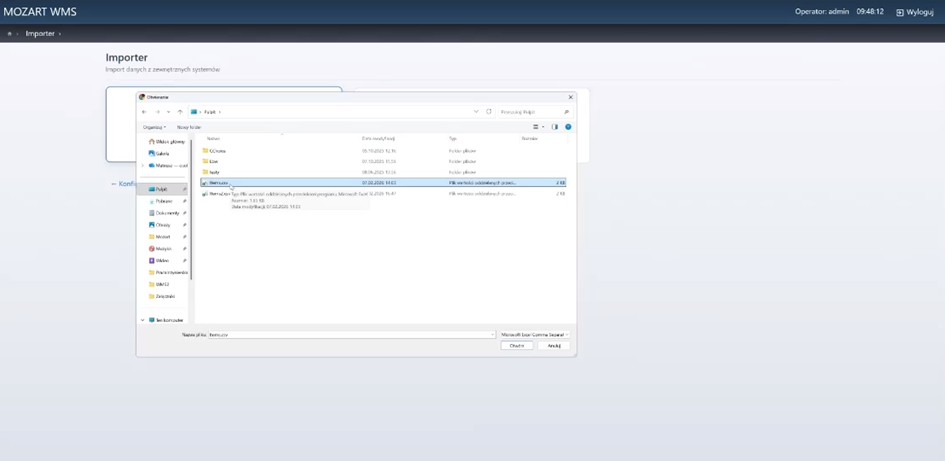The width and height of the screenshot is (945, 461).
Task: Click the help question mark icon
Action: coord(568,127)
